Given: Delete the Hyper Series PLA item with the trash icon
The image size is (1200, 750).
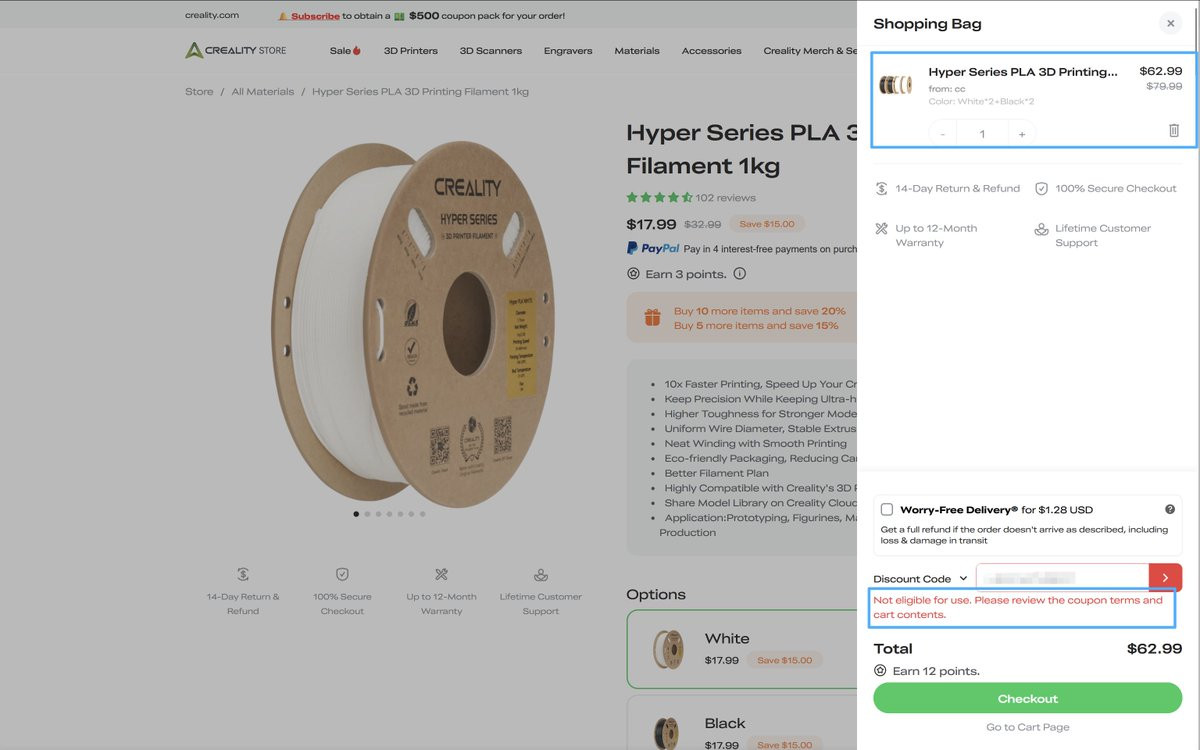Looking at the screenshot, I should click(x=1174, y=131).
